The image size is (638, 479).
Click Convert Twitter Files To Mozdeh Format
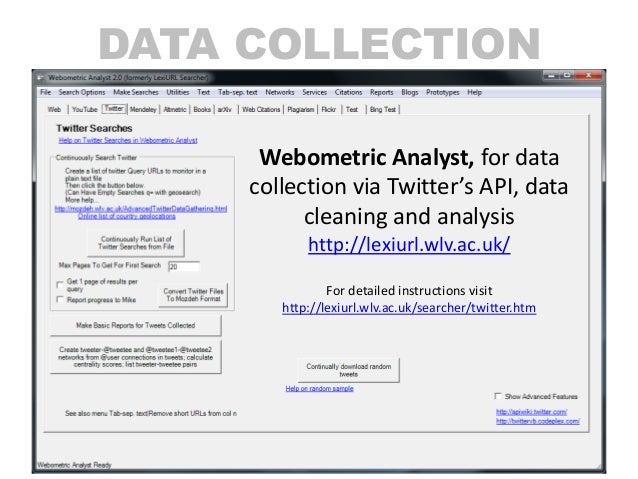click(193, 295)
